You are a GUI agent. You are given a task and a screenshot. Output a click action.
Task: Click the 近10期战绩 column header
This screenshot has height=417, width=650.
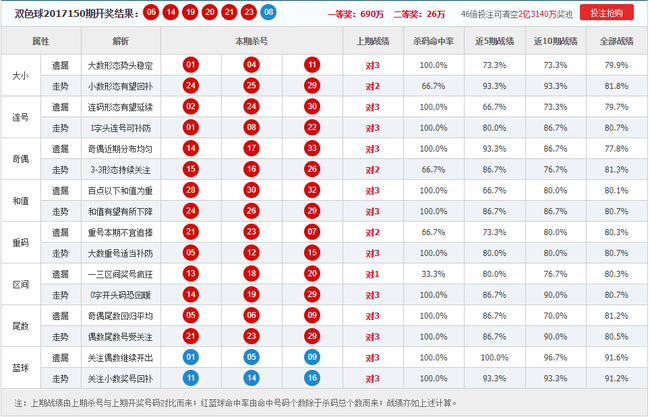coord(555,41)
